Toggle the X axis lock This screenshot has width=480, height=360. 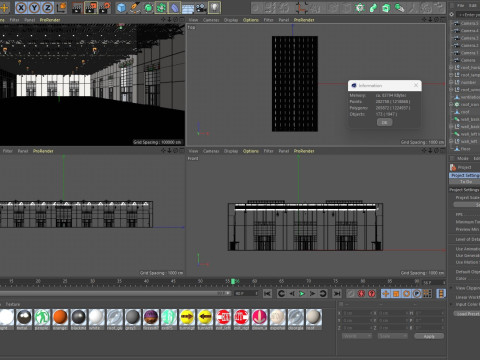click(x=21, y=7)
